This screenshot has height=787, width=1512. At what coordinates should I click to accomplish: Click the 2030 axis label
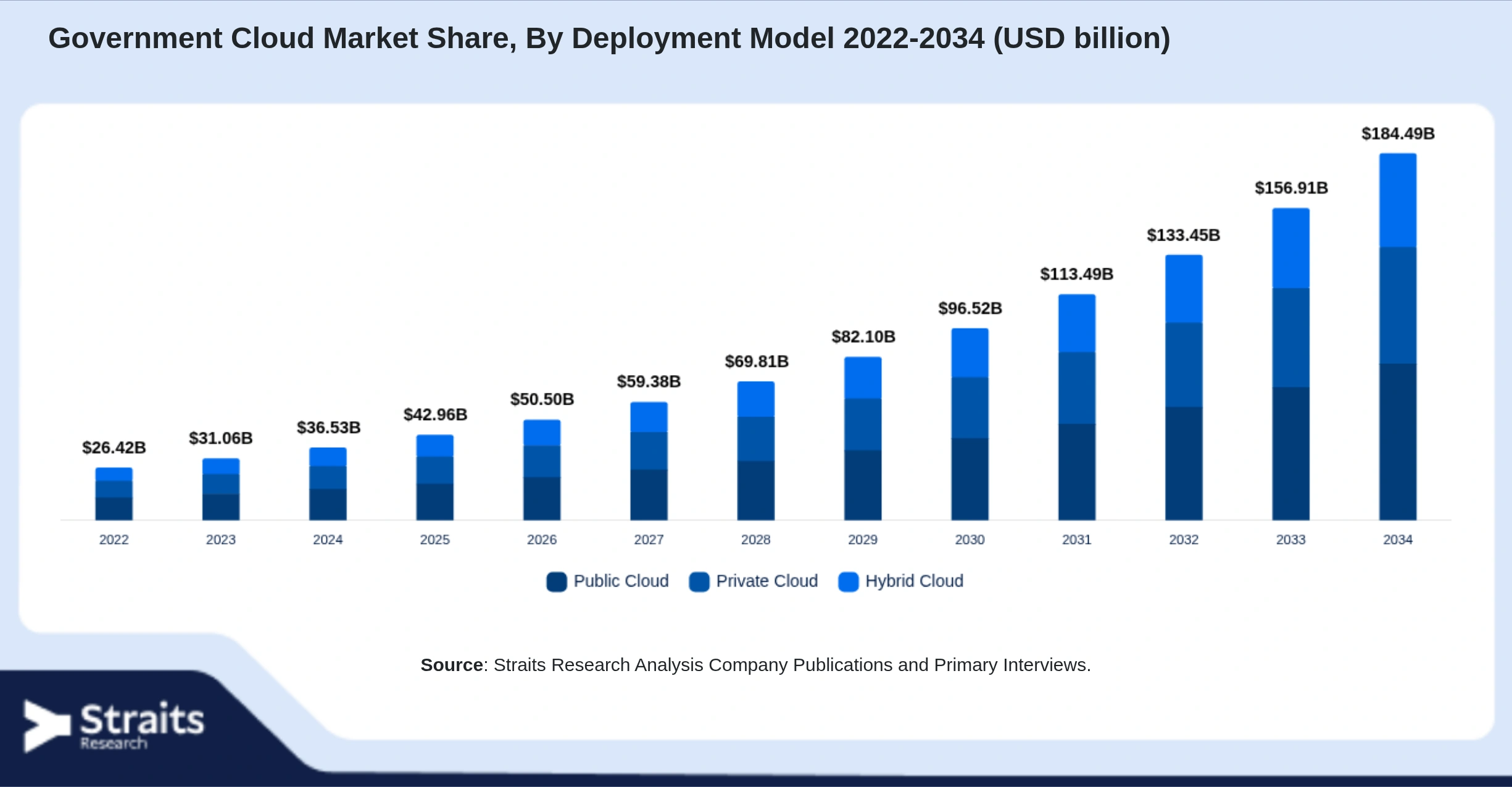[x=970, y=540]
